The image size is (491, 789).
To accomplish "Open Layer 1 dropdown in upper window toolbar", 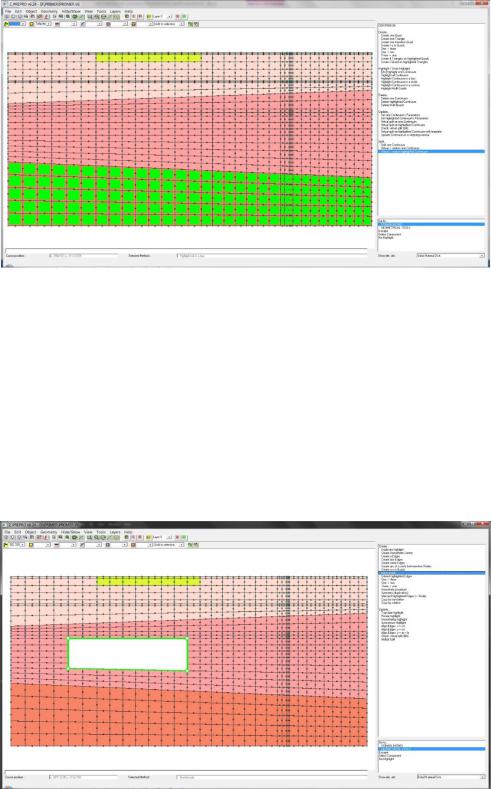I will (160, 17).
